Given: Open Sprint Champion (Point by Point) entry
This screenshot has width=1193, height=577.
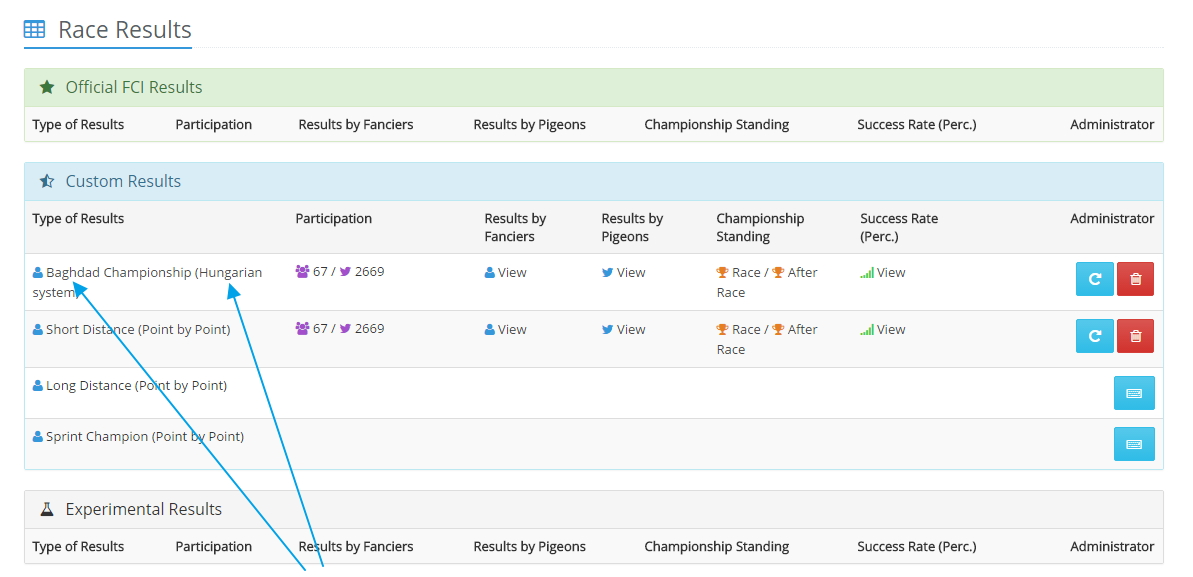Looking at the screenshot, I should pyautogui.click(x=144, y=436).
